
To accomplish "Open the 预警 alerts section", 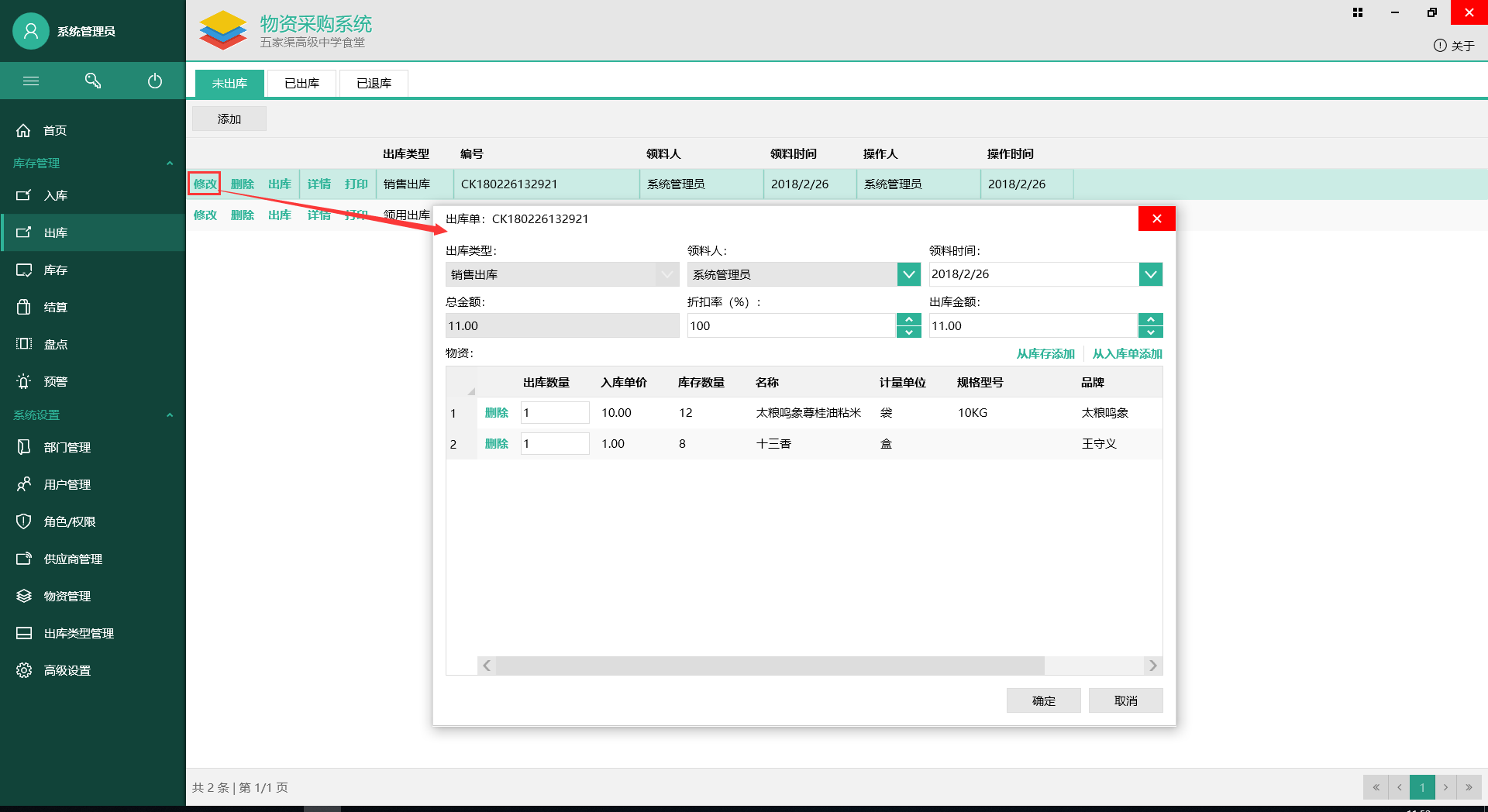I will (x=55, y=381).
